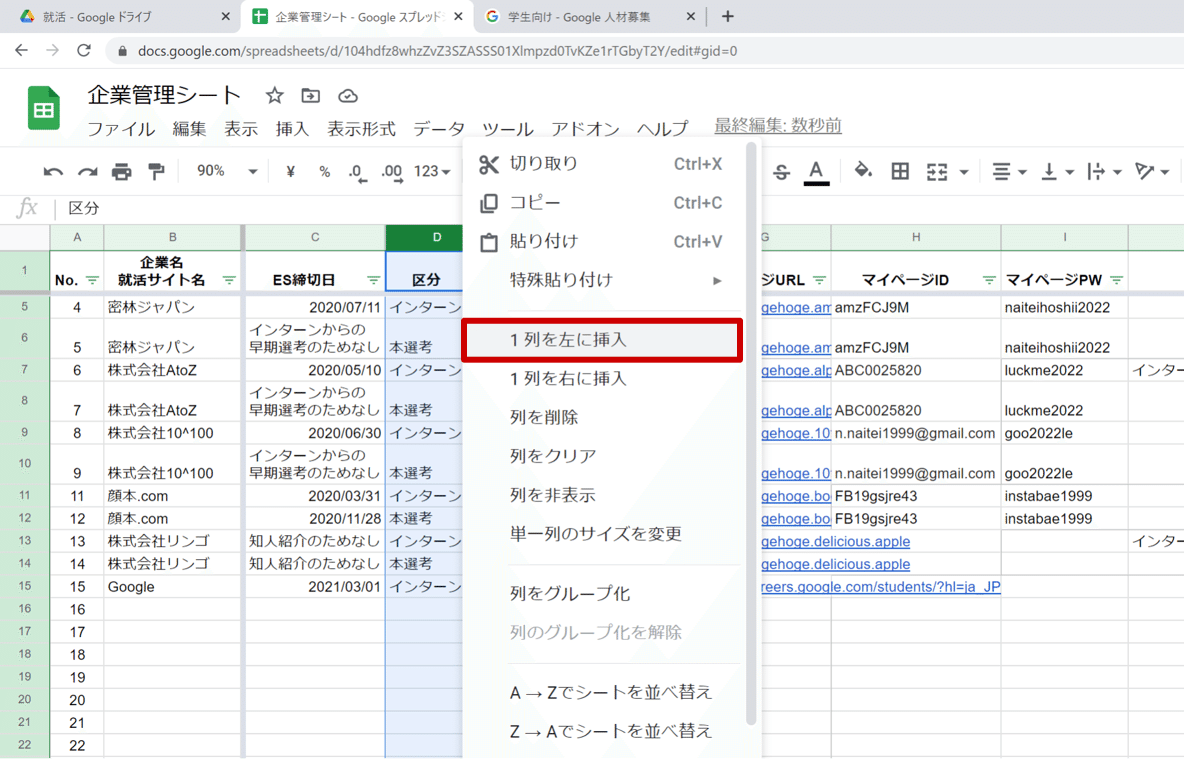Viewport: 1184px width, 759px height.
Task: Open the google students careers link
Action: pyautogui.click(x=880, y=587)
